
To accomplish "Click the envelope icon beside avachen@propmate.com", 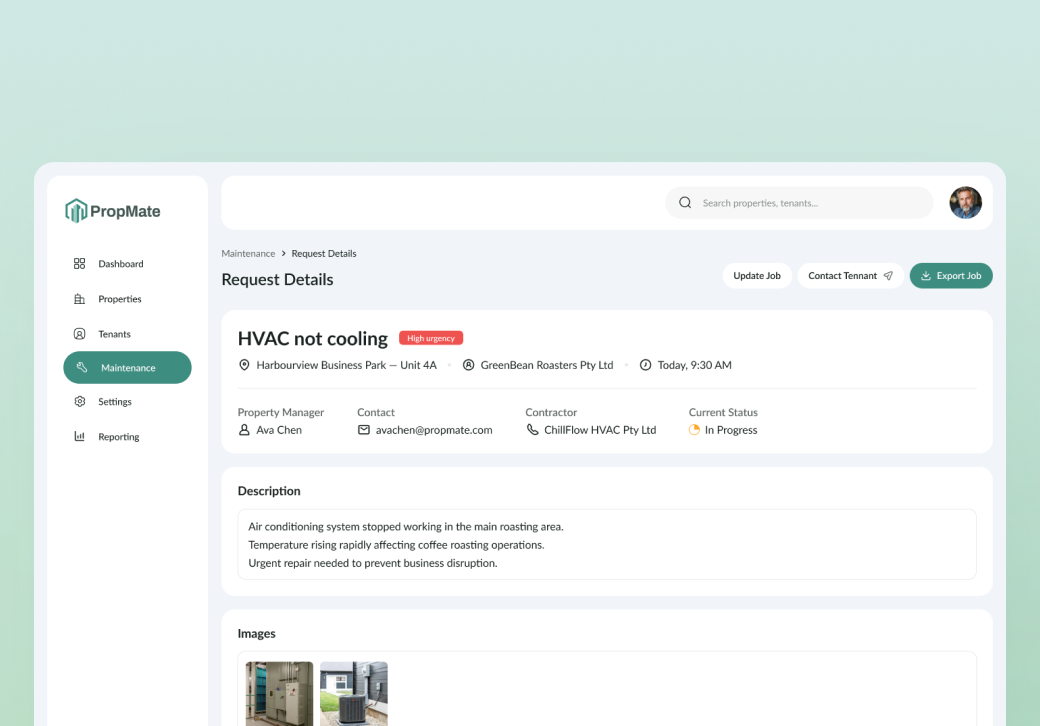I will [x=363, y=430].
